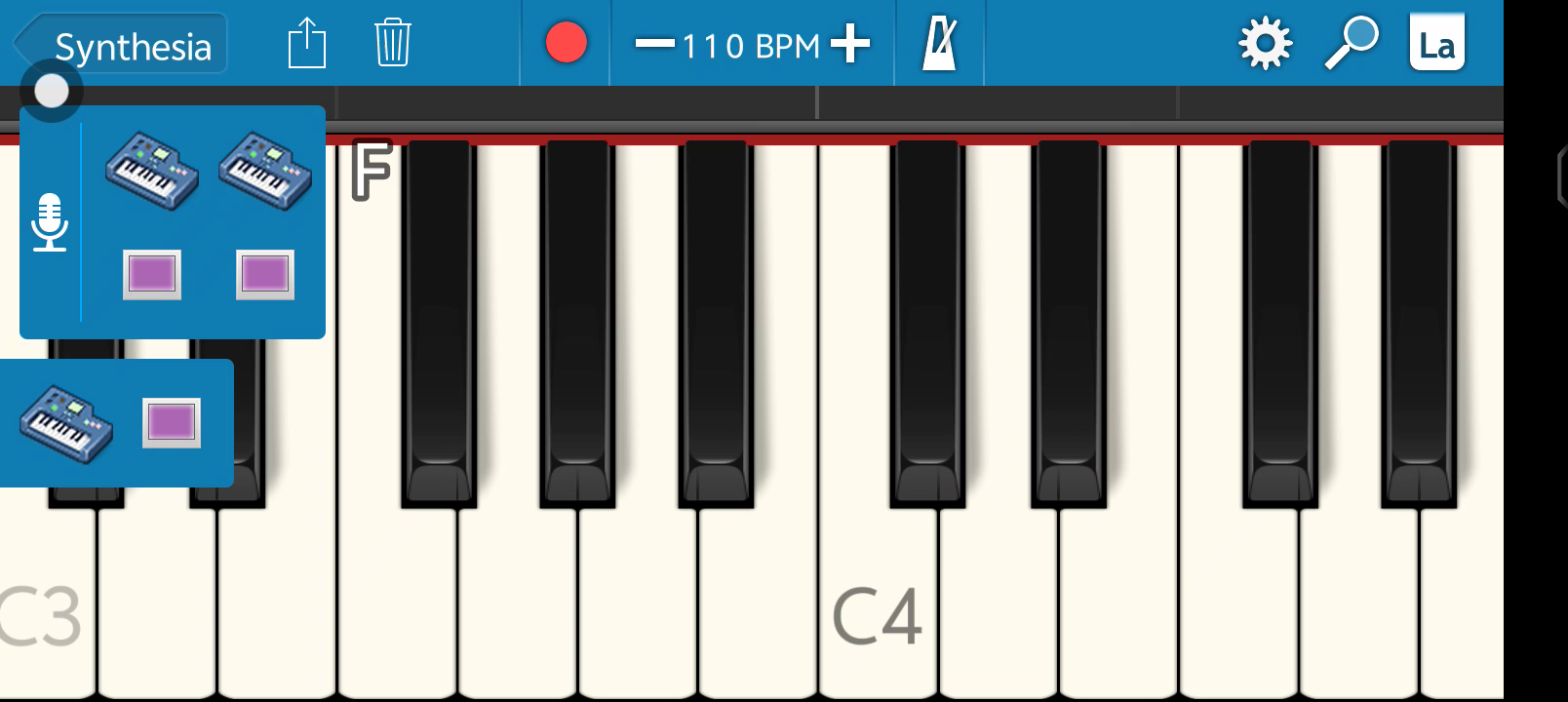The image size is (1568, 702).
Task: Select the 110 BPM tempo value
Action: click(751, 46)
